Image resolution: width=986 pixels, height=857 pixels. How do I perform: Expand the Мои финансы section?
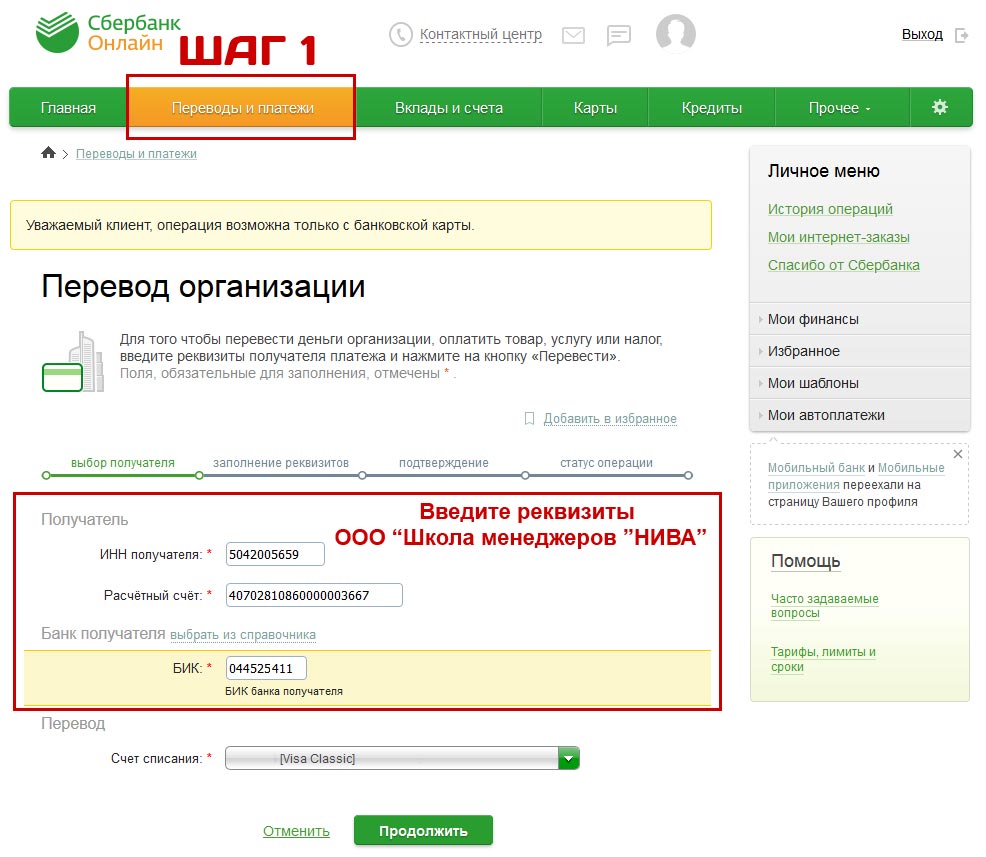point(859,319)
